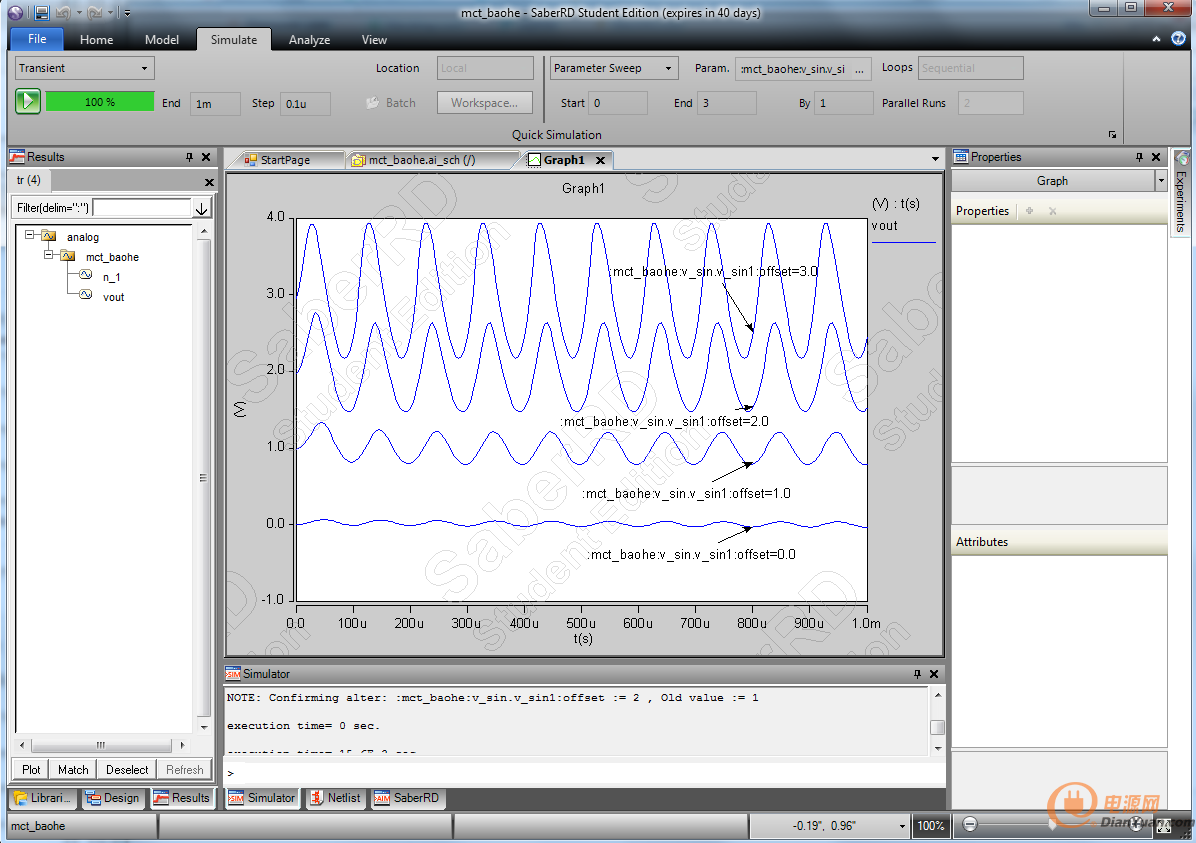Open the Experiments side tab
This screenshot has height=843, width=1196.
click(1181, 192)
